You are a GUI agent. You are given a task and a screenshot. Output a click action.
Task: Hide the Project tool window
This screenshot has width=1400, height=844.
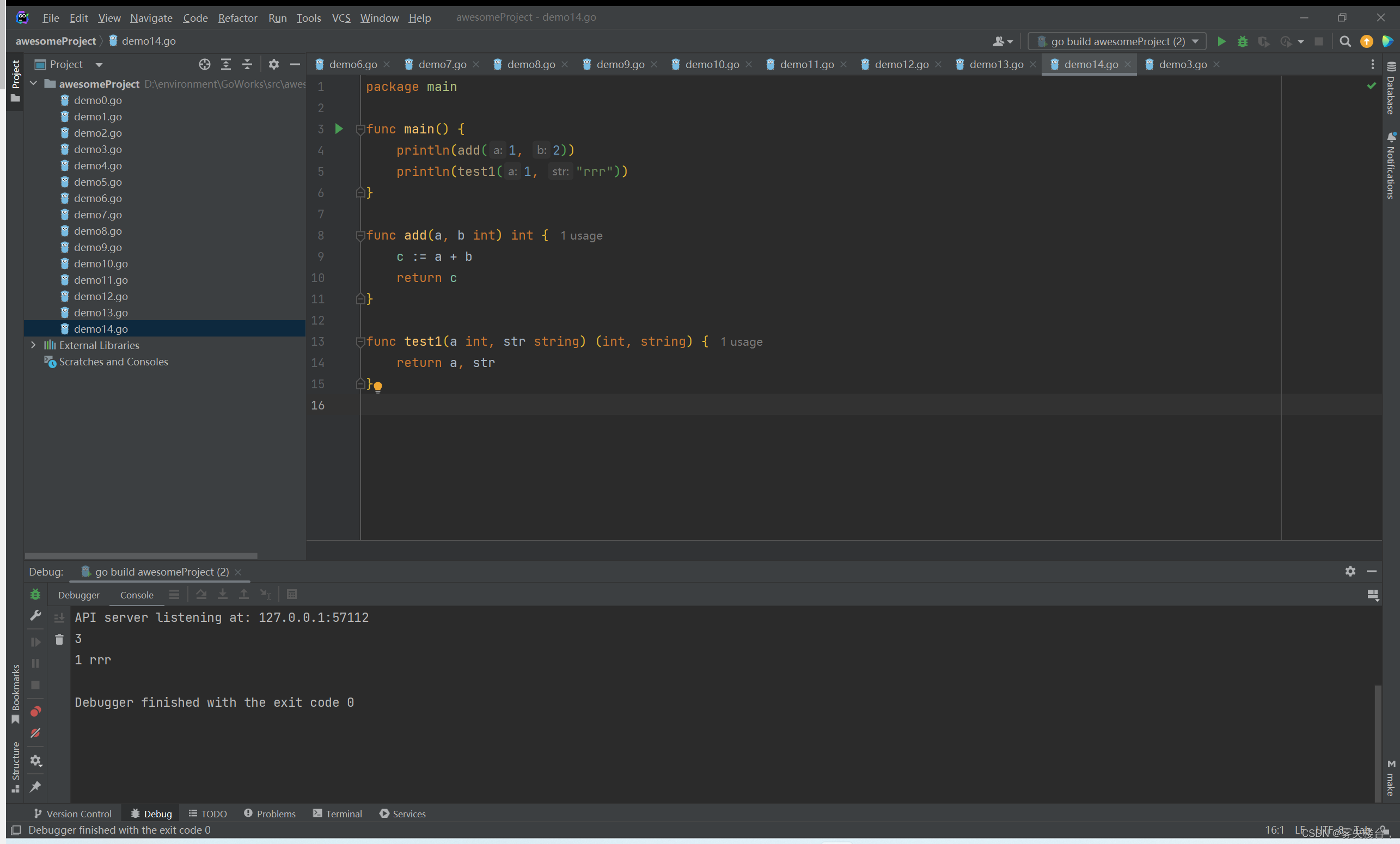click(x=295, y=64)
